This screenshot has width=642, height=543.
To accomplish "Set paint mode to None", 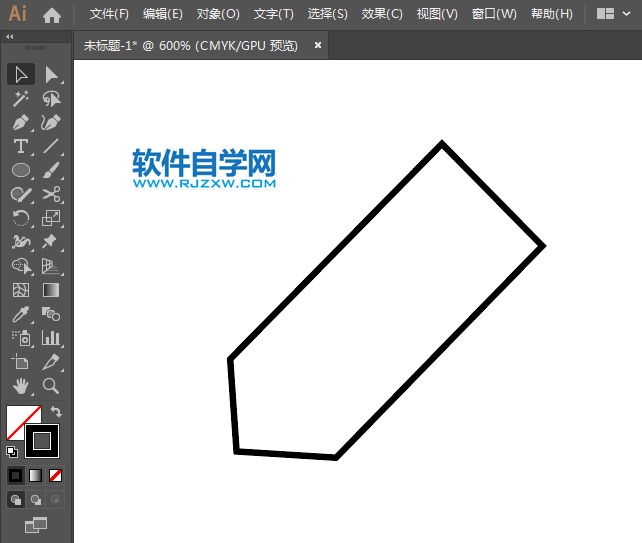I will click(x=56, y=475).
